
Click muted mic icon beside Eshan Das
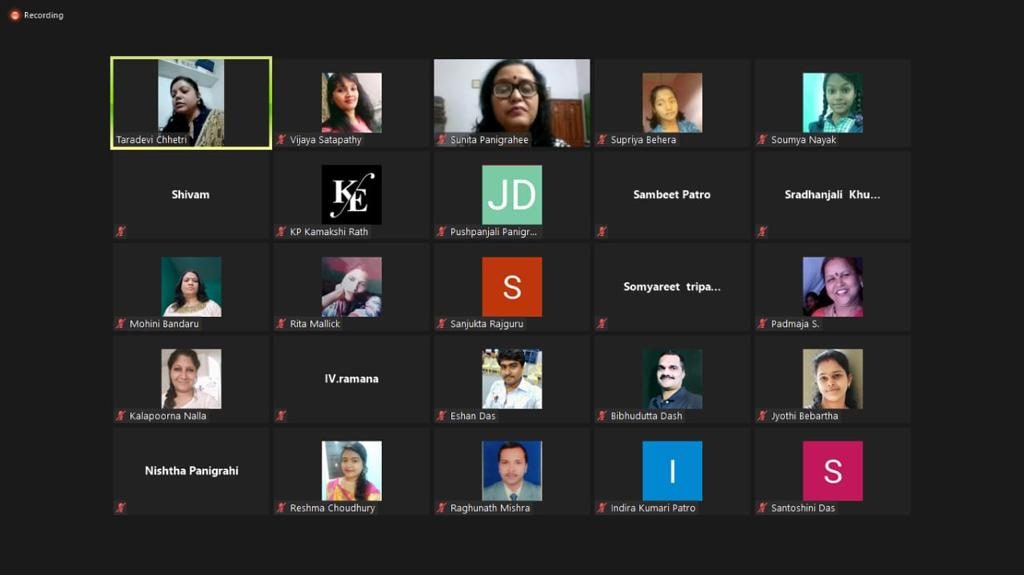pos(442,416)
